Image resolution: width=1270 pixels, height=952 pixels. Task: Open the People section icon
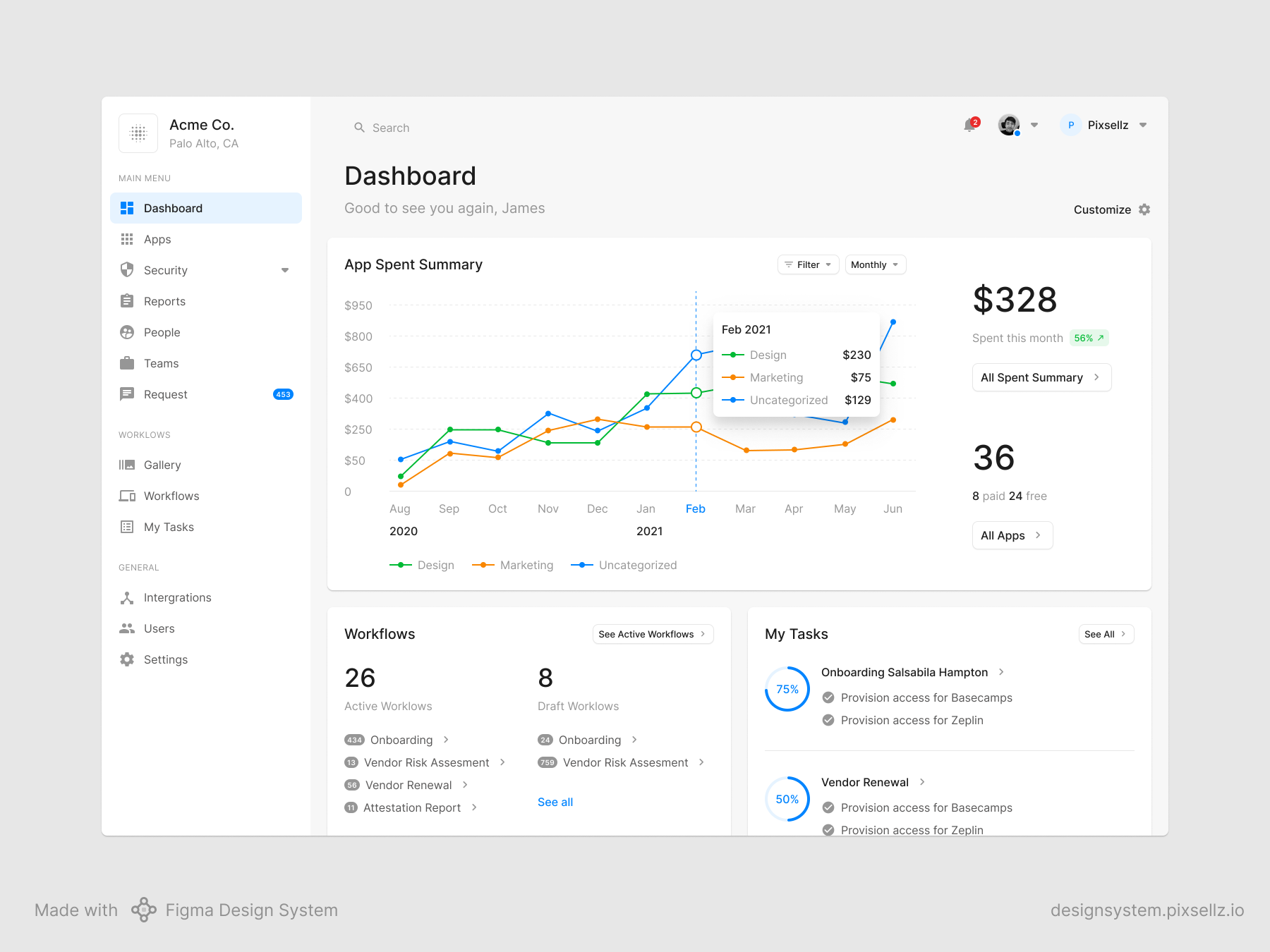(127, 332)
